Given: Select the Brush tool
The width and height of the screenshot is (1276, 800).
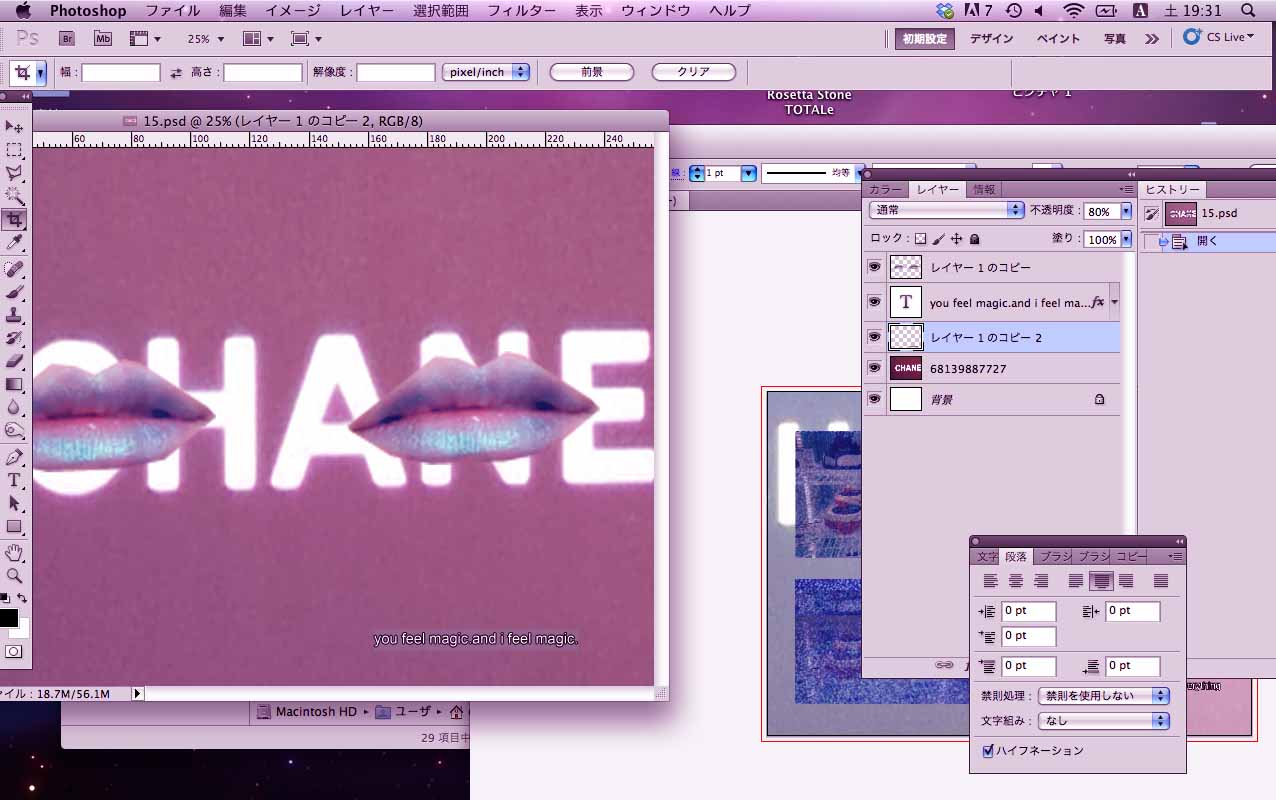Looking at the screenshot, I should coord(14,292).
